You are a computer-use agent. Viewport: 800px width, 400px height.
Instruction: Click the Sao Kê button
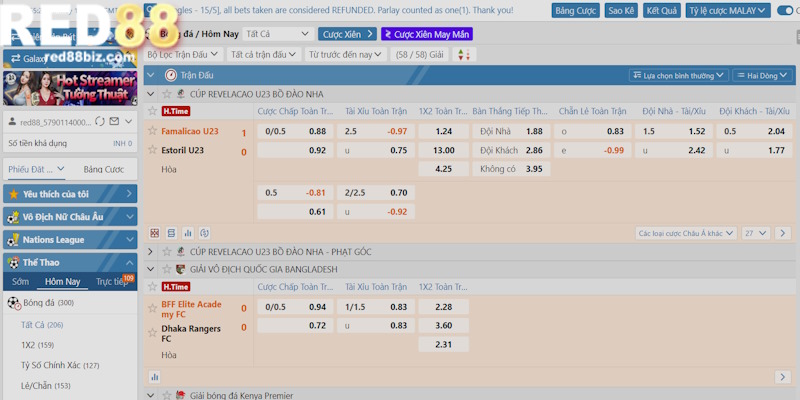pyautogui.click(x=621, y=10)
